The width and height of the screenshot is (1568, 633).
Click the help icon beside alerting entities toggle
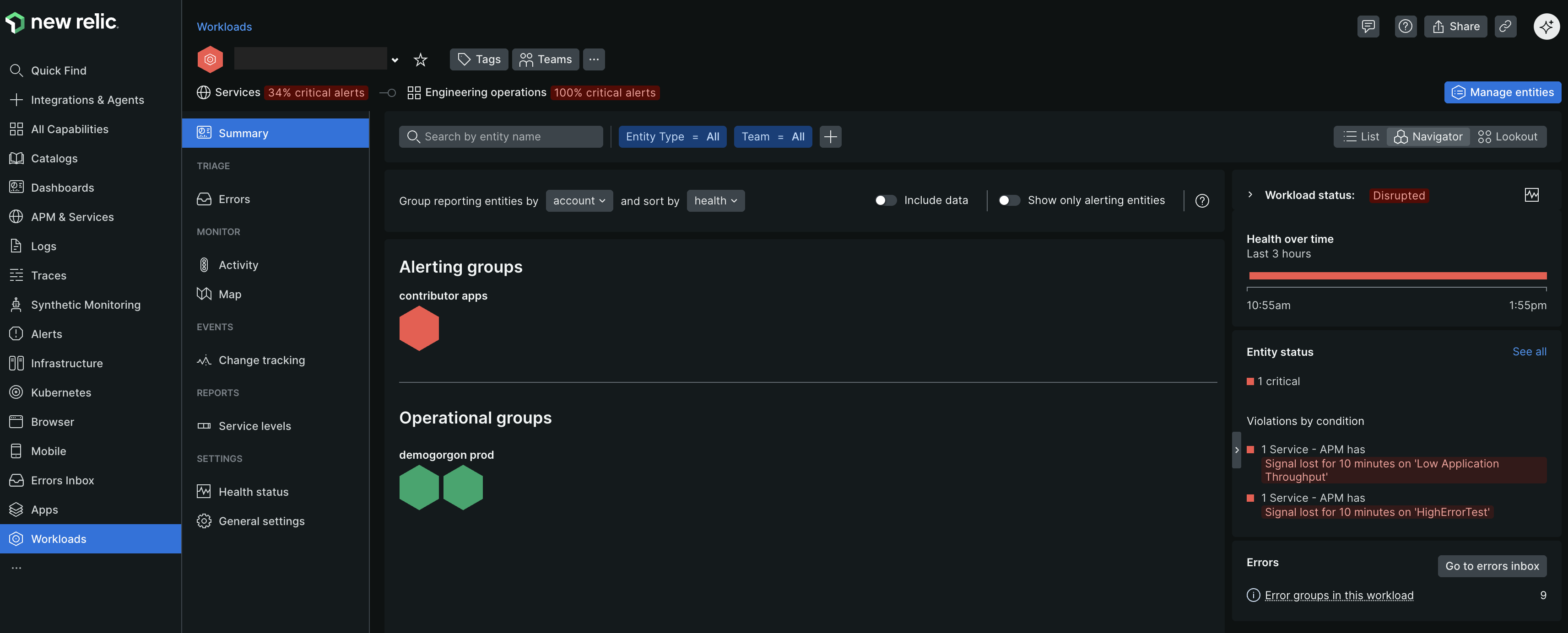[1201, 201]
